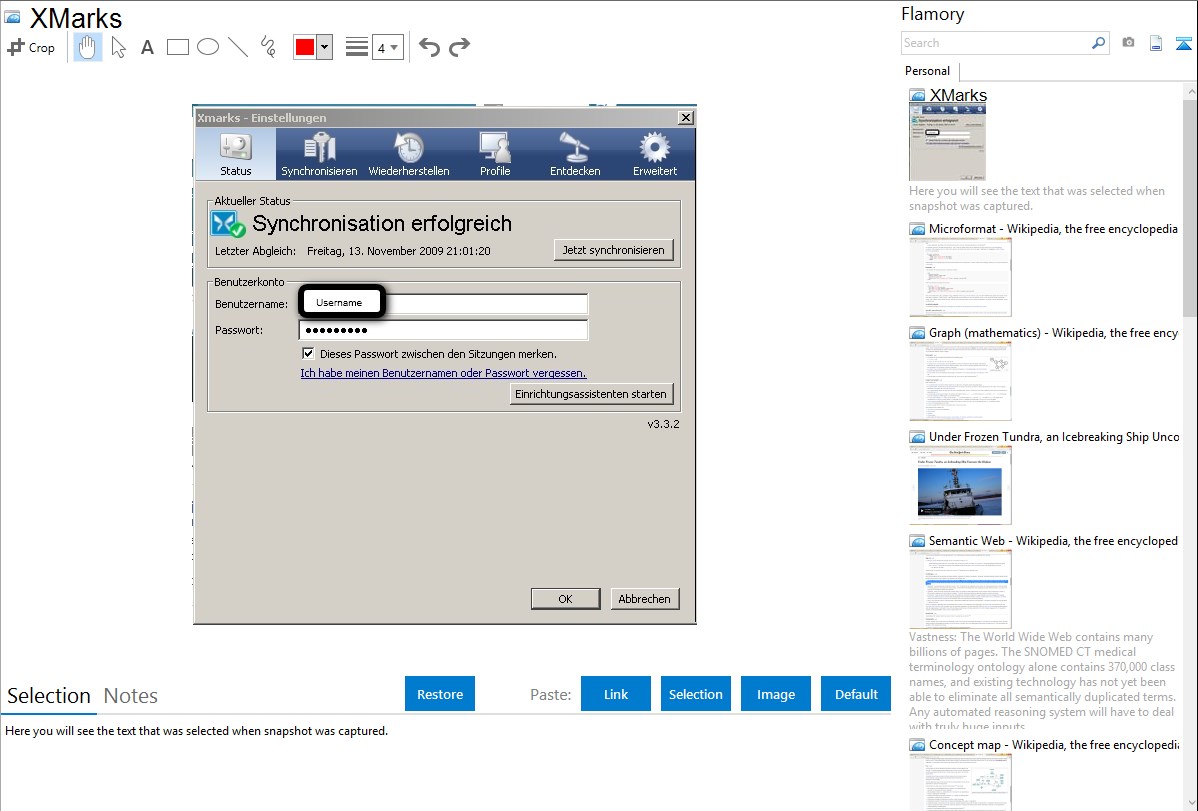
Task: Switch to the Notes tab
Action: [x=131, y=696]
